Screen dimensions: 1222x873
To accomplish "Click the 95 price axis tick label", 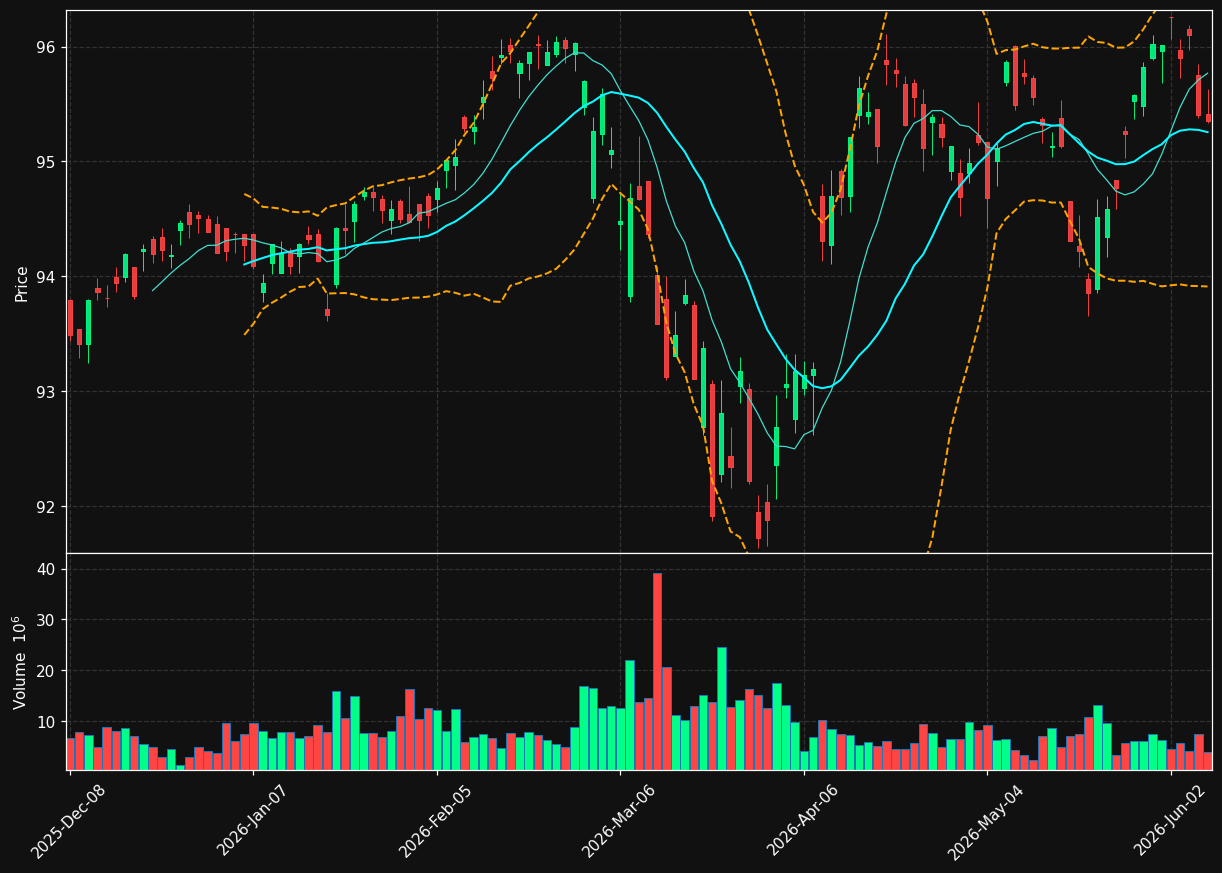I will click(x=48, y=162).
